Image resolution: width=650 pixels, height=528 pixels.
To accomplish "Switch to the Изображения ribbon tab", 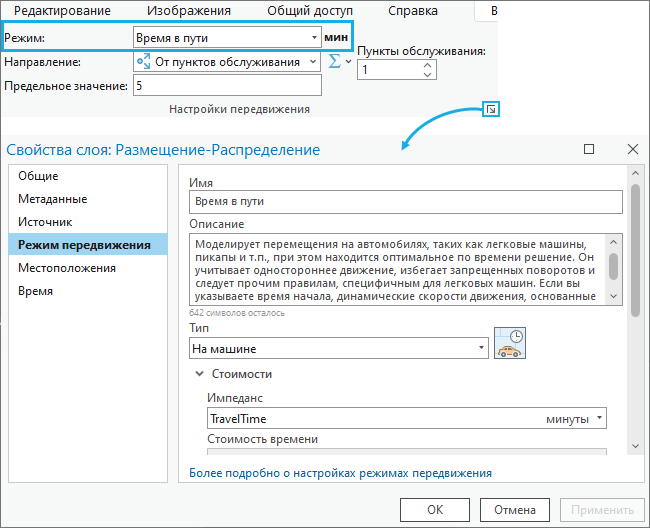I will click(x=188, y=11).
